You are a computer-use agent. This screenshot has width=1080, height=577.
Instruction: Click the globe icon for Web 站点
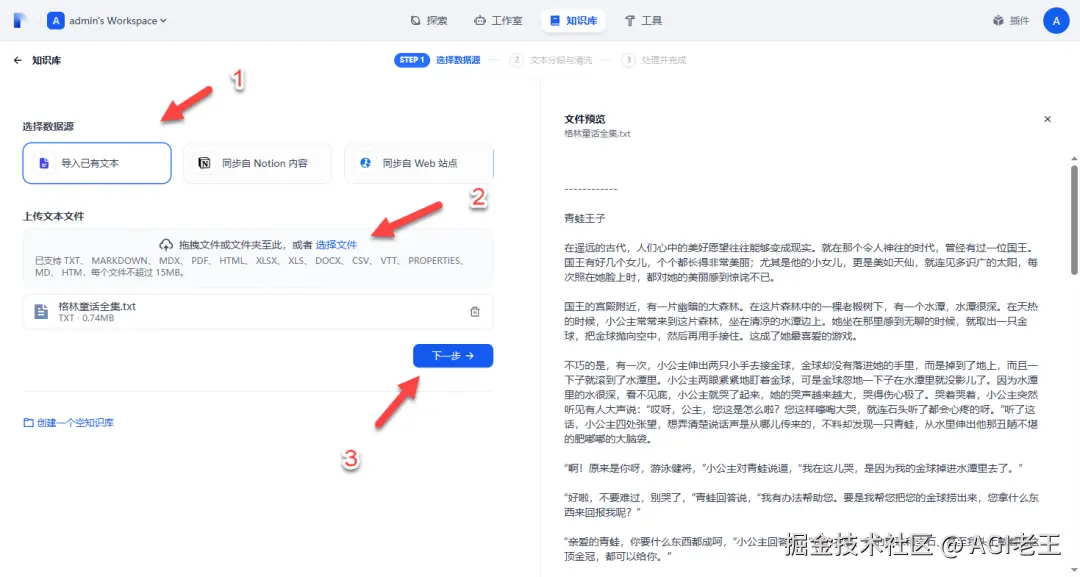(x=366, y=163)
